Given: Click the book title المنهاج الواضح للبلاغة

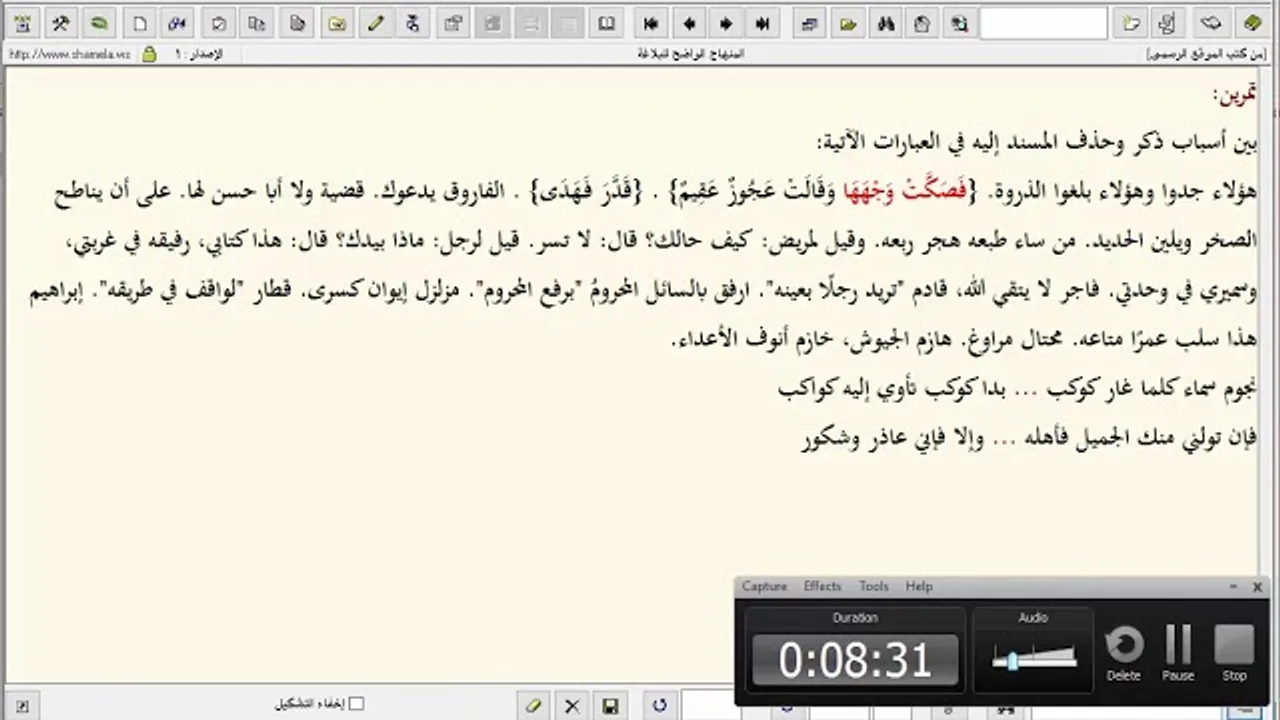Looking at the screenshot, I should point(691,54).
